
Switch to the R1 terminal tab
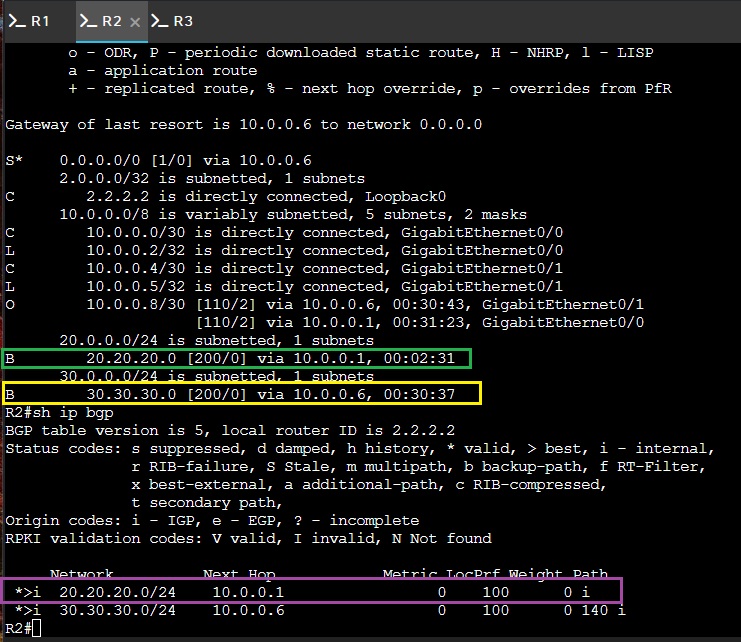pyautogui.click(x=29, y=21)
